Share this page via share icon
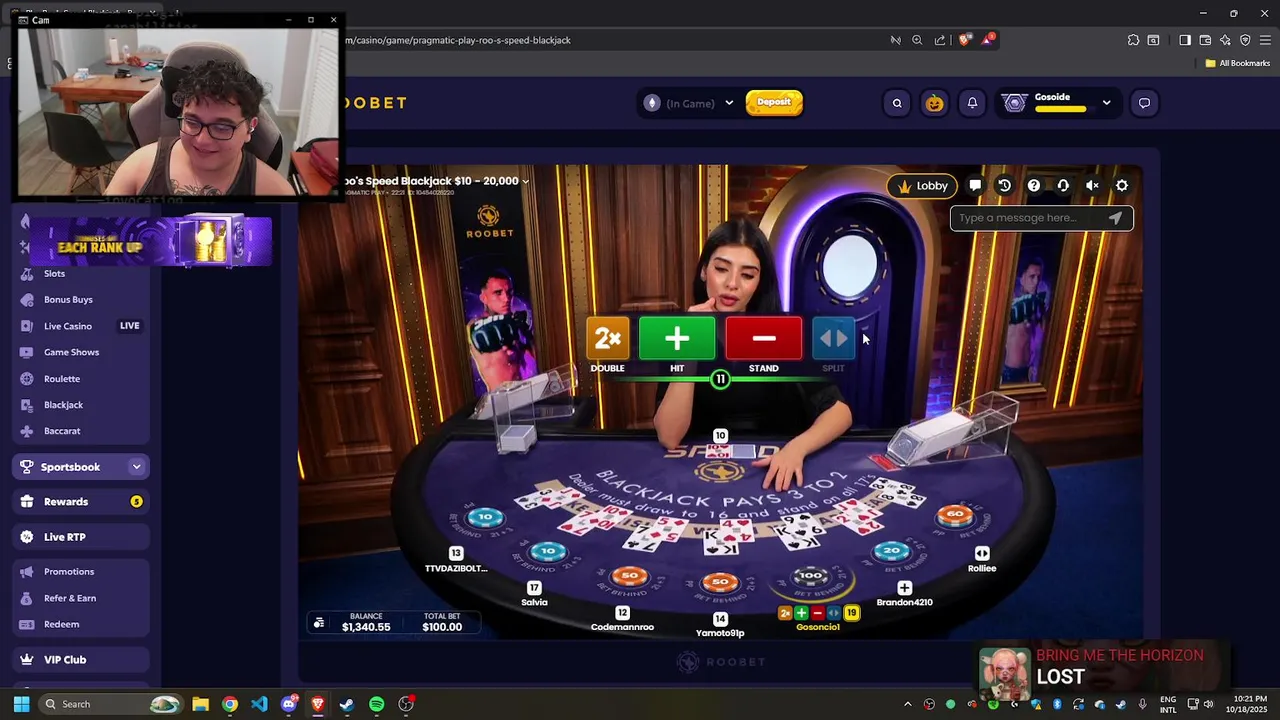The width and height of the screenshot is (1280, 720). pyautogui.click(x=940, y=40)
